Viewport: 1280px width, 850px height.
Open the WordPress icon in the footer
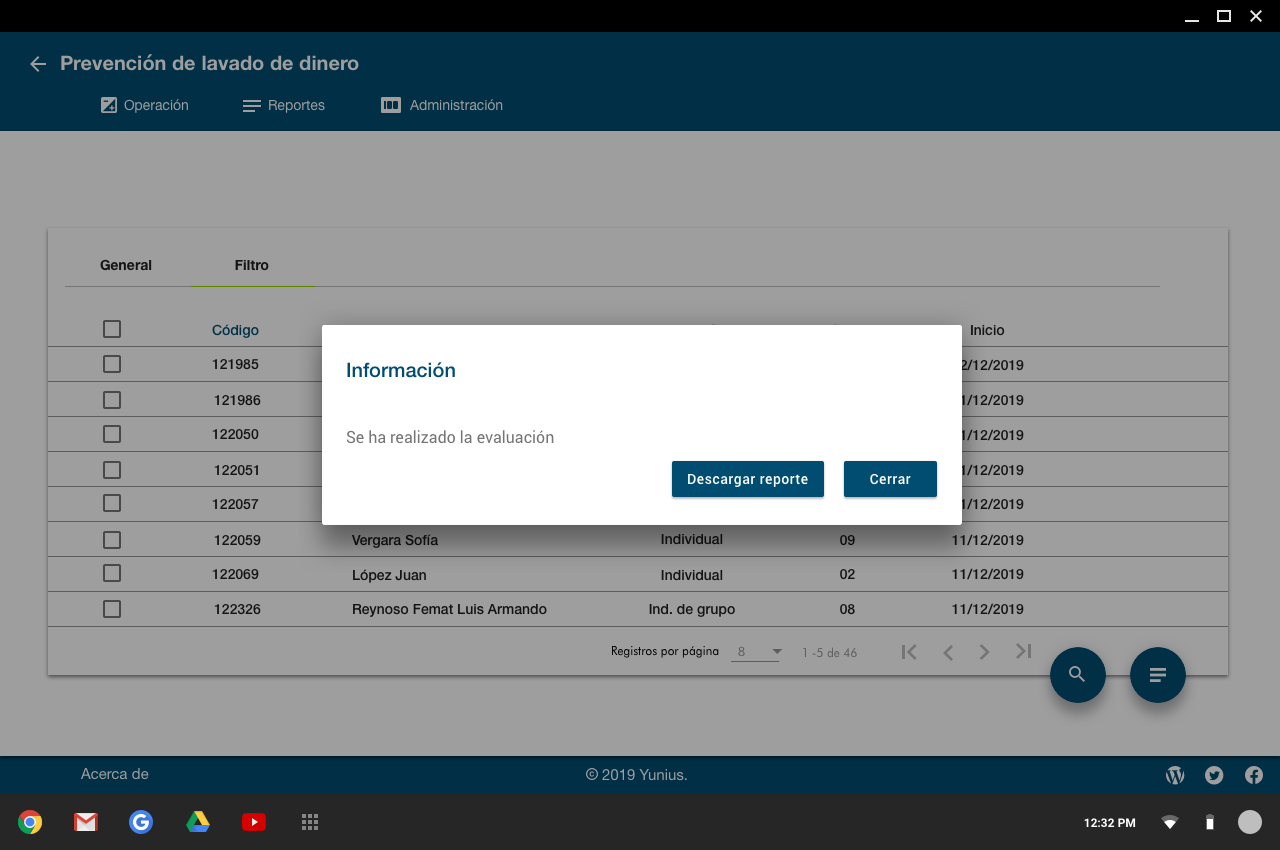point(1175,775)
